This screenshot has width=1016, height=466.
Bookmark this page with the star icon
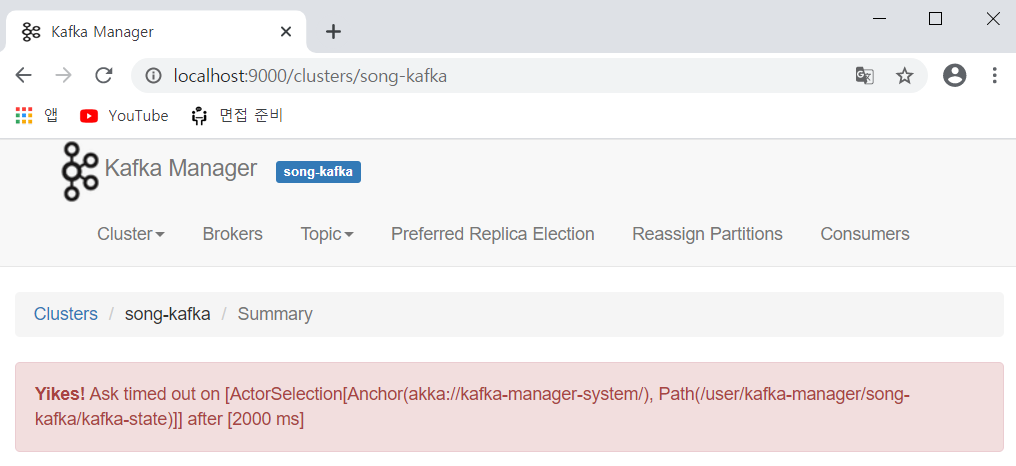[x=904, y=76]
